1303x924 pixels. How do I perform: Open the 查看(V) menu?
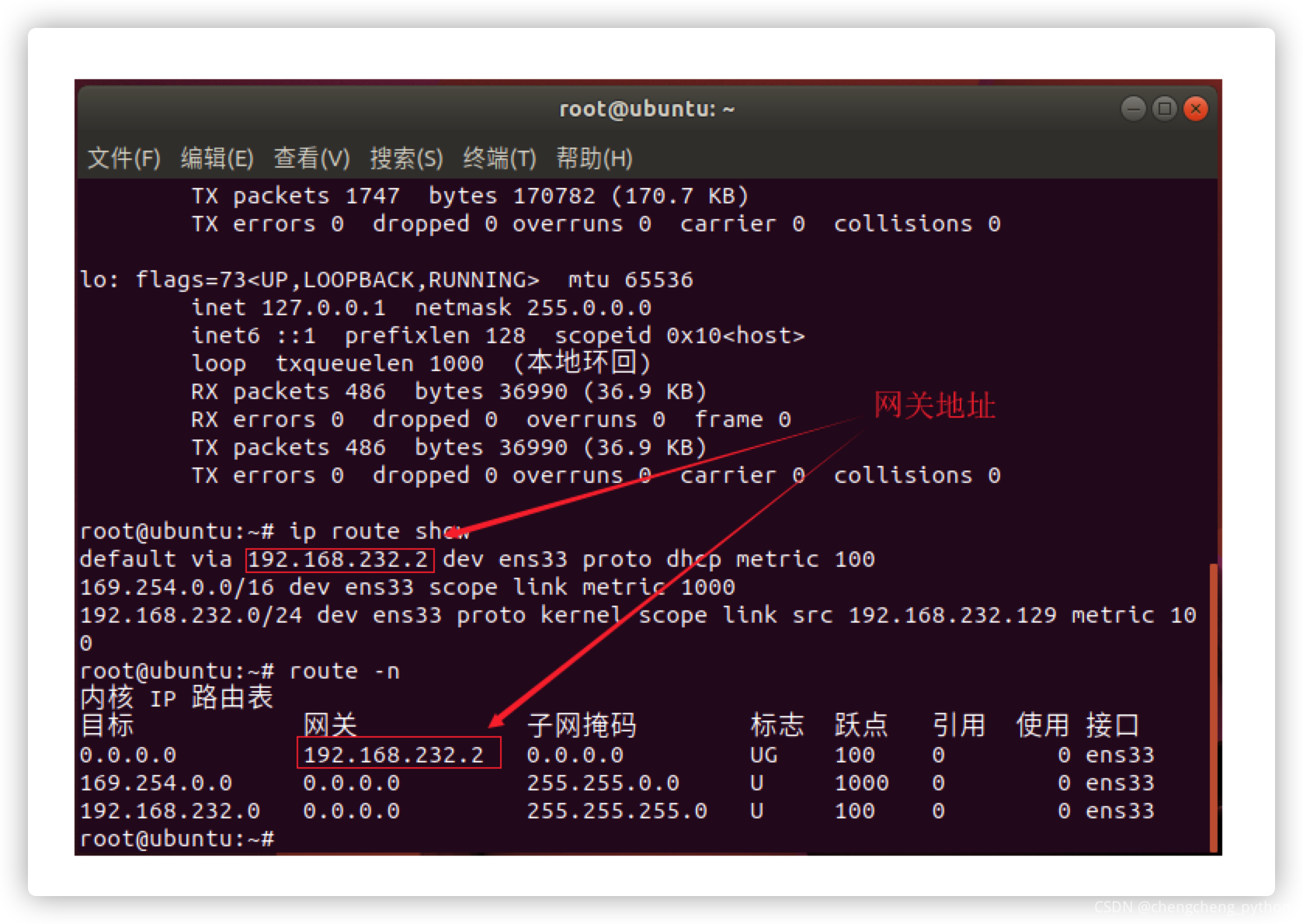click(x=311, y=158)
